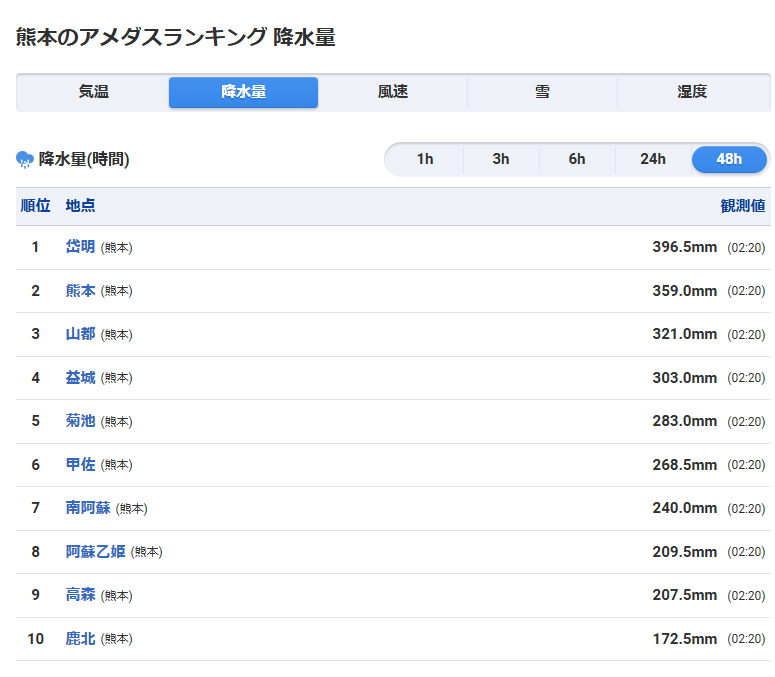Select the 1h time period

click(425, 159)
